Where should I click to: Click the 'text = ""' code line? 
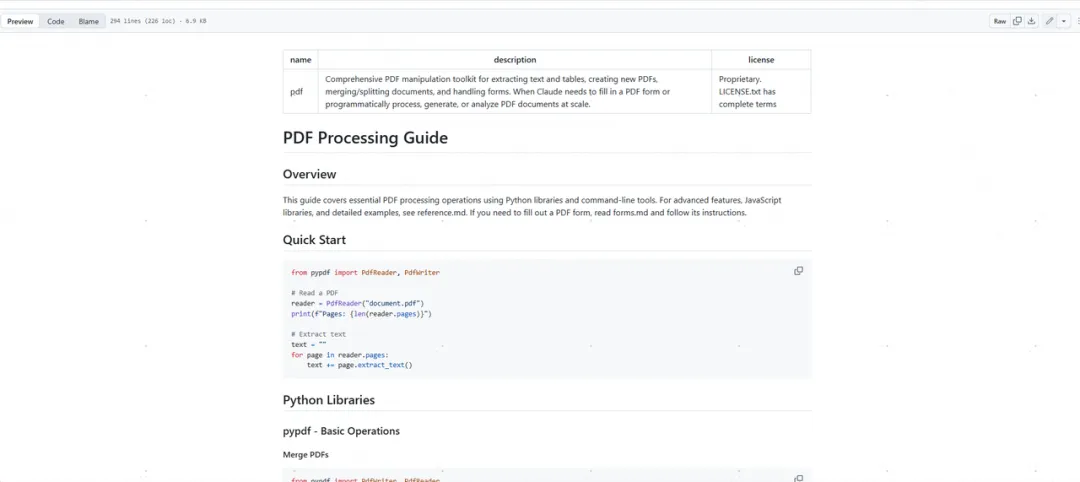(x=309, y=345)
